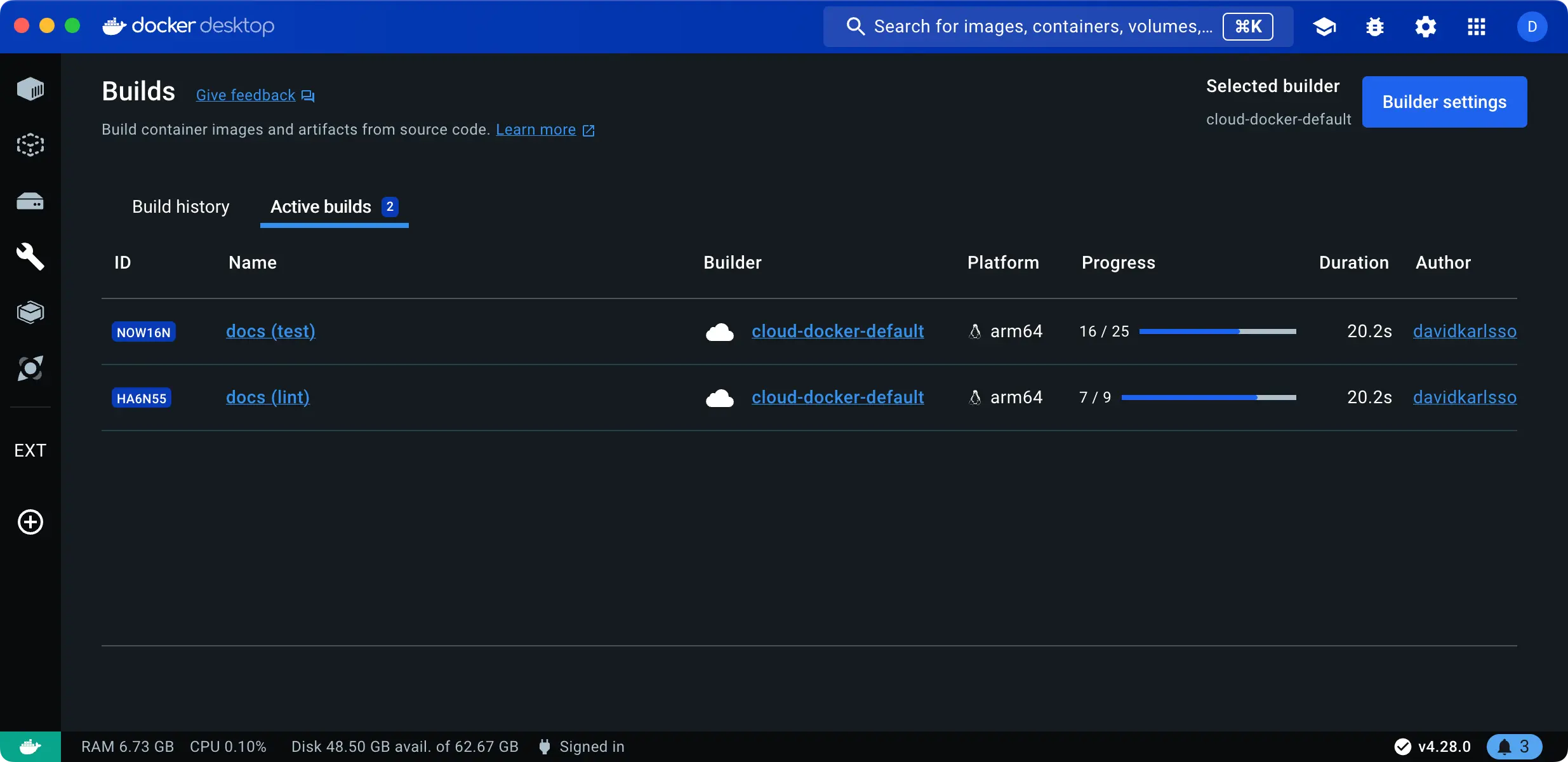Open the EXT Extensions section
Image resolution: width=1568 pixels, height=762 pixels.
pos(30,450)
